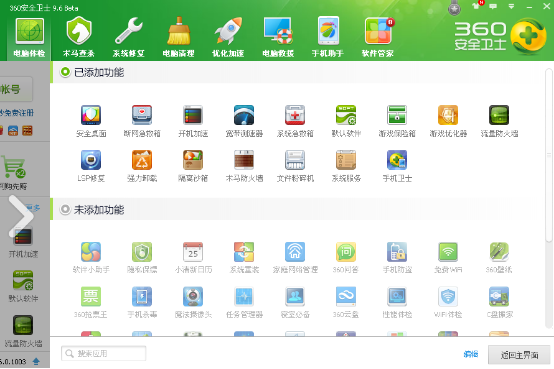Open the 安全桌面 tool icon

(91, 115)
